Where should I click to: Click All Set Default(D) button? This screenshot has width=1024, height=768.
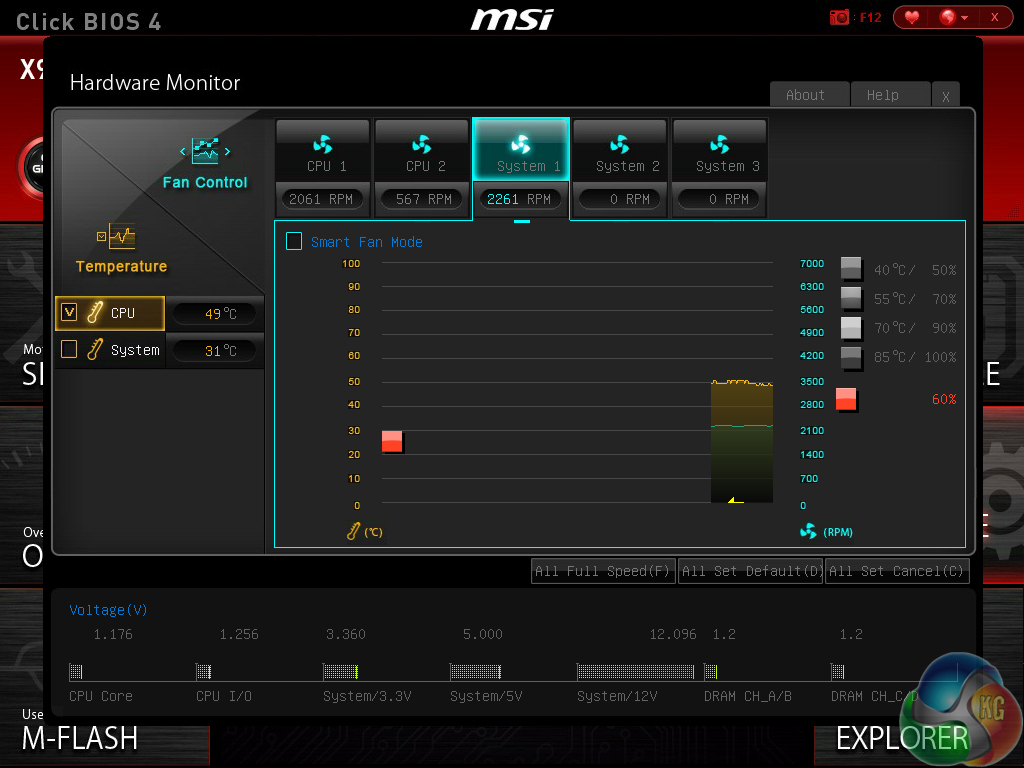[750, 571]
